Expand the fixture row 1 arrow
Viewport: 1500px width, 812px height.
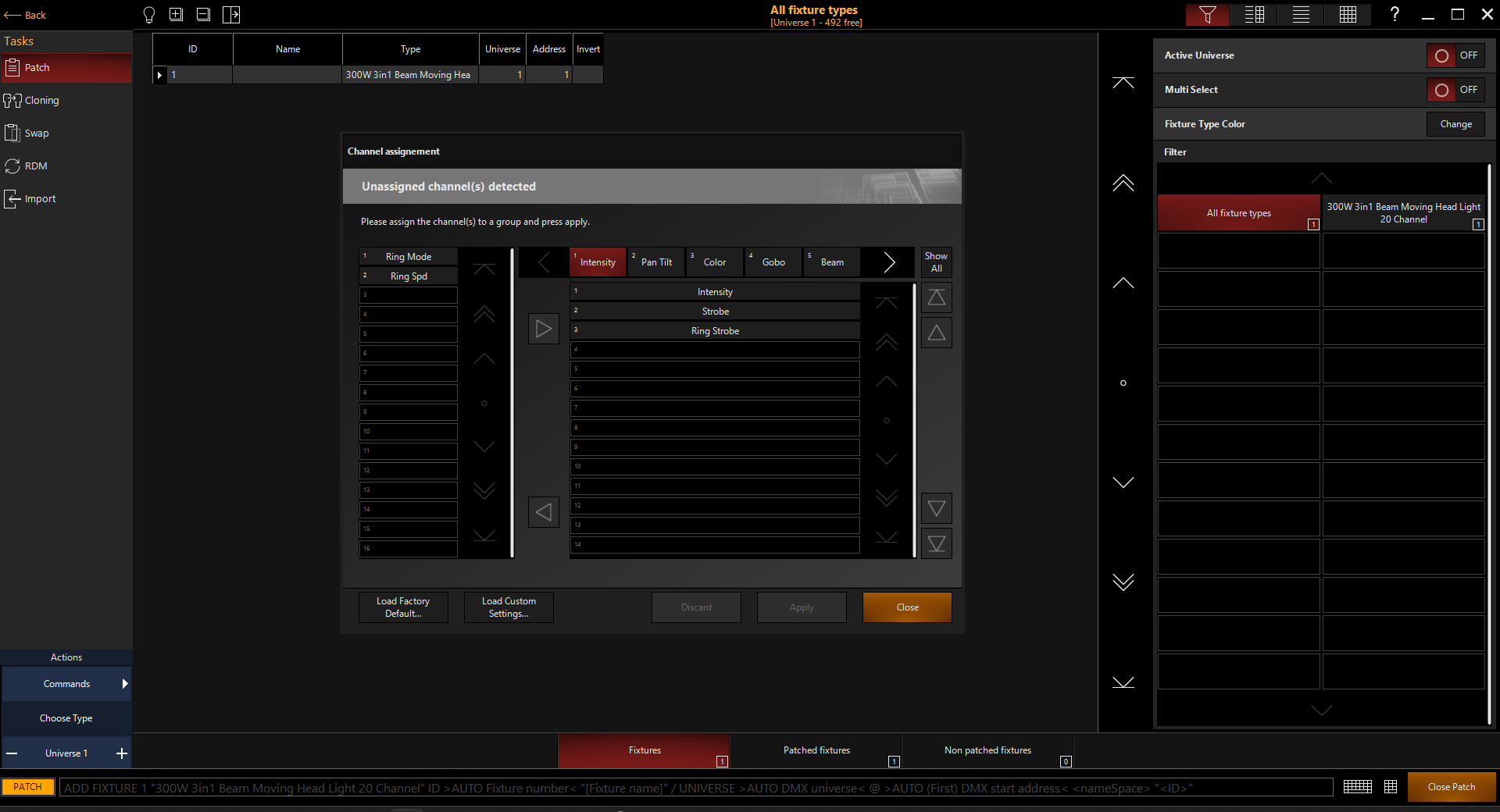point(159,75)
